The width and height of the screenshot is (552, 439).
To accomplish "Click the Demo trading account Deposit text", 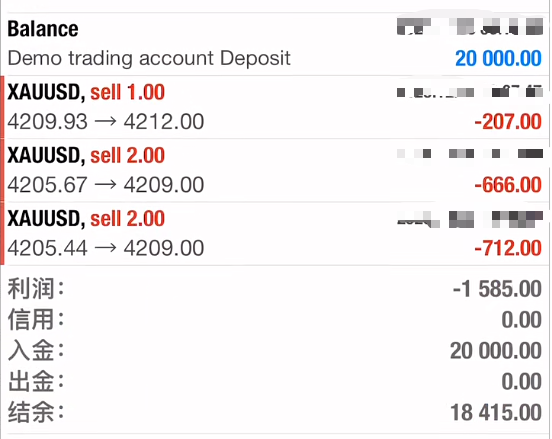I will (x=149, y=58).
